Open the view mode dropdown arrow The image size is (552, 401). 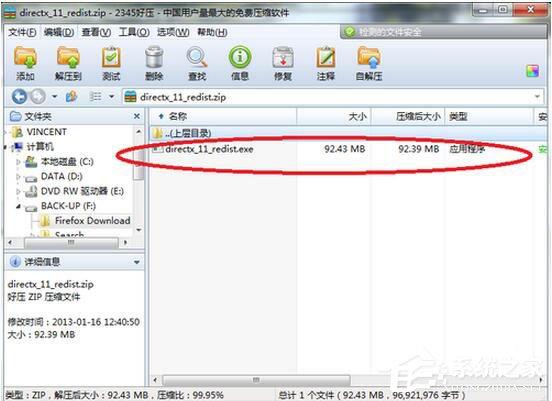pos(112,96)
